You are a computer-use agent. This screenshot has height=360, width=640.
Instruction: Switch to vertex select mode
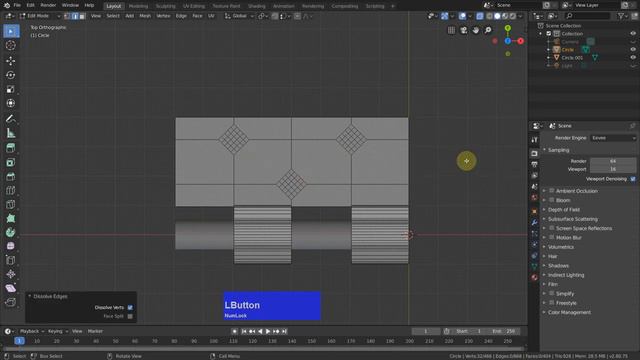pyautogui.click(x=68, y=16)
